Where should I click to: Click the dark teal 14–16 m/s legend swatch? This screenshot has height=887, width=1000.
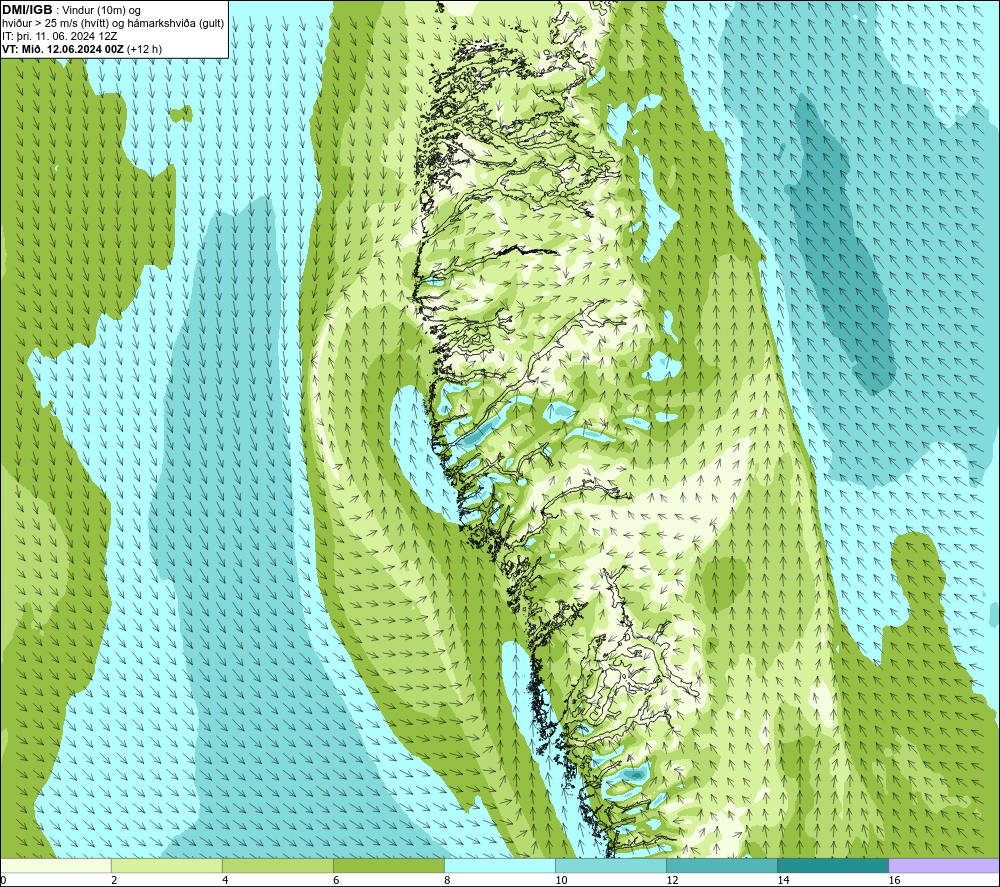coord(833,866)
